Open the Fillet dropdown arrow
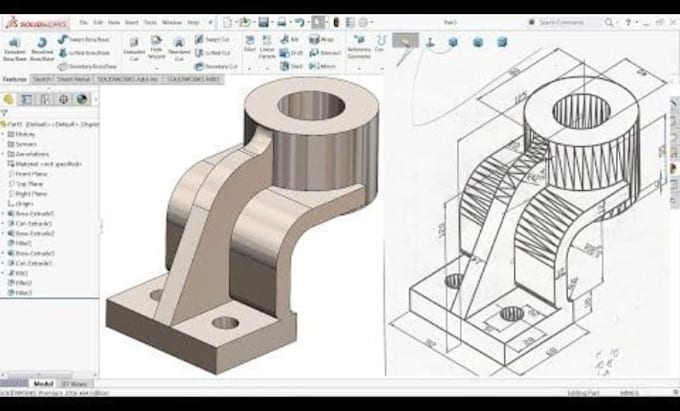Viewport: 680px width, 411px height. point(249,68)
